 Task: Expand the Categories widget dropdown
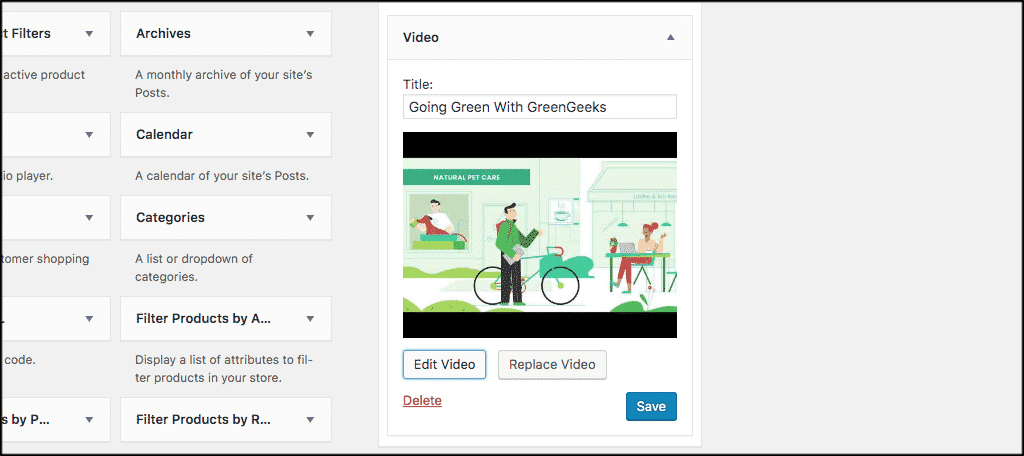(310, 218)
